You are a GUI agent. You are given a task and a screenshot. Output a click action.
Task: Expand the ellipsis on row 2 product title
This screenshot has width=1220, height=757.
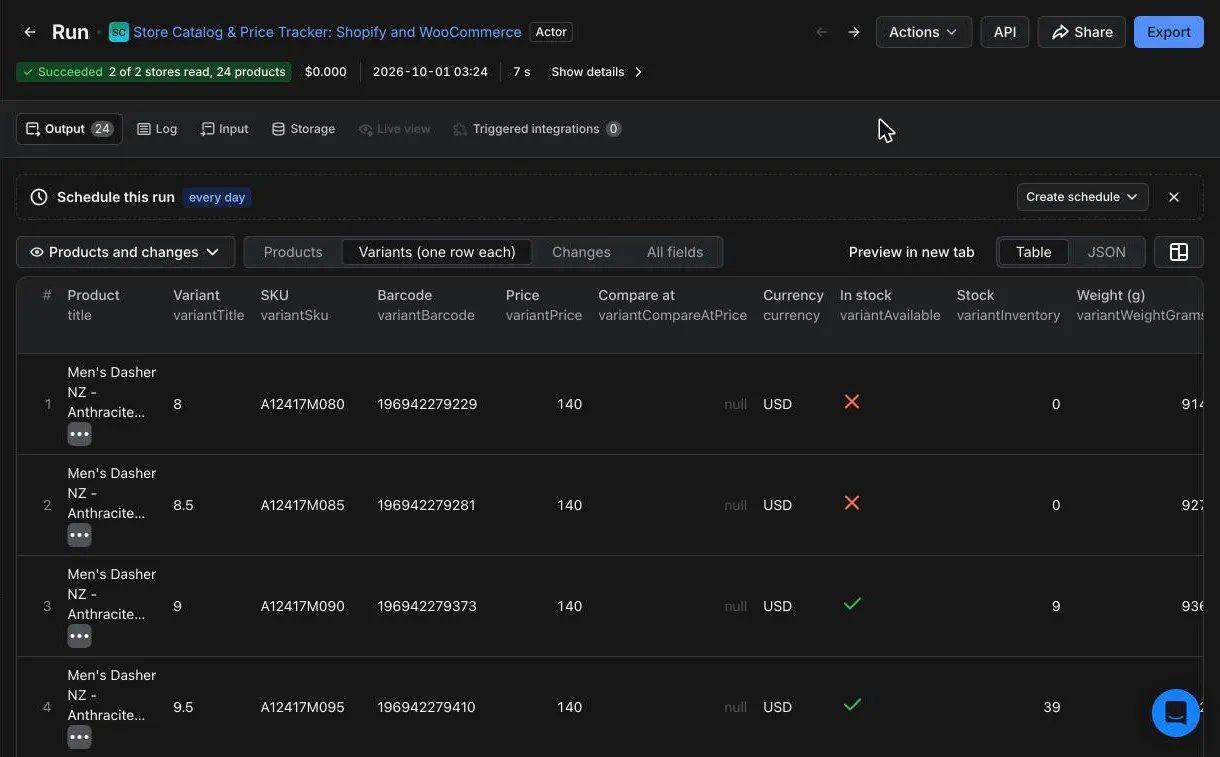point(79,535)
